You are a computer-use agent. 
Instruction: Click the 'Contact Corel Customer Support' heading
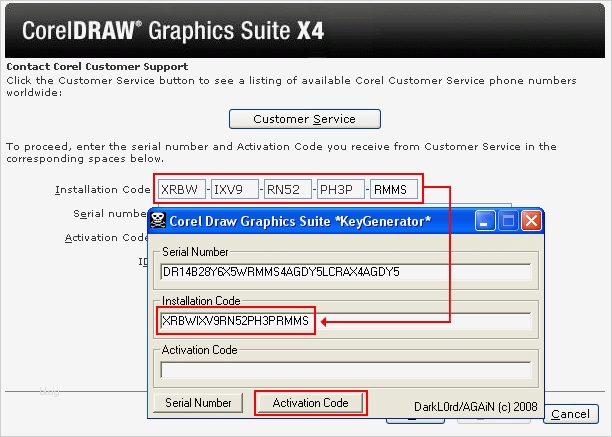[x=97, y=67]
